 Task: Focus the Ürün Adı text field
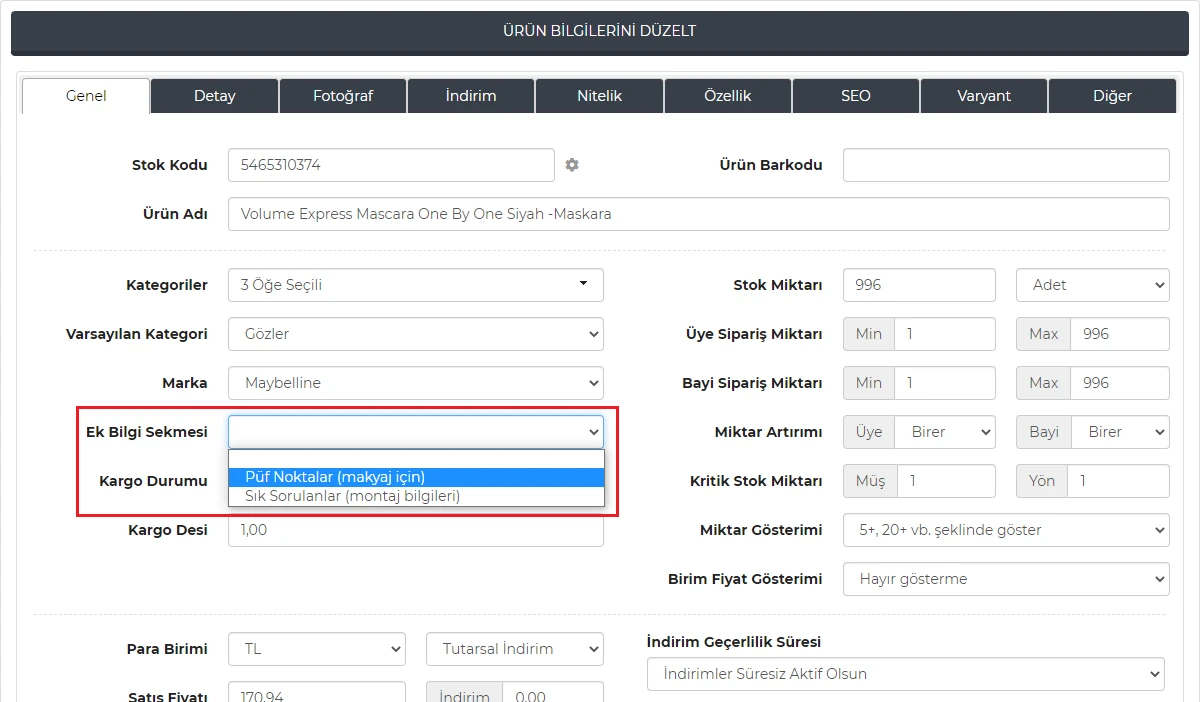coord(698,214)
